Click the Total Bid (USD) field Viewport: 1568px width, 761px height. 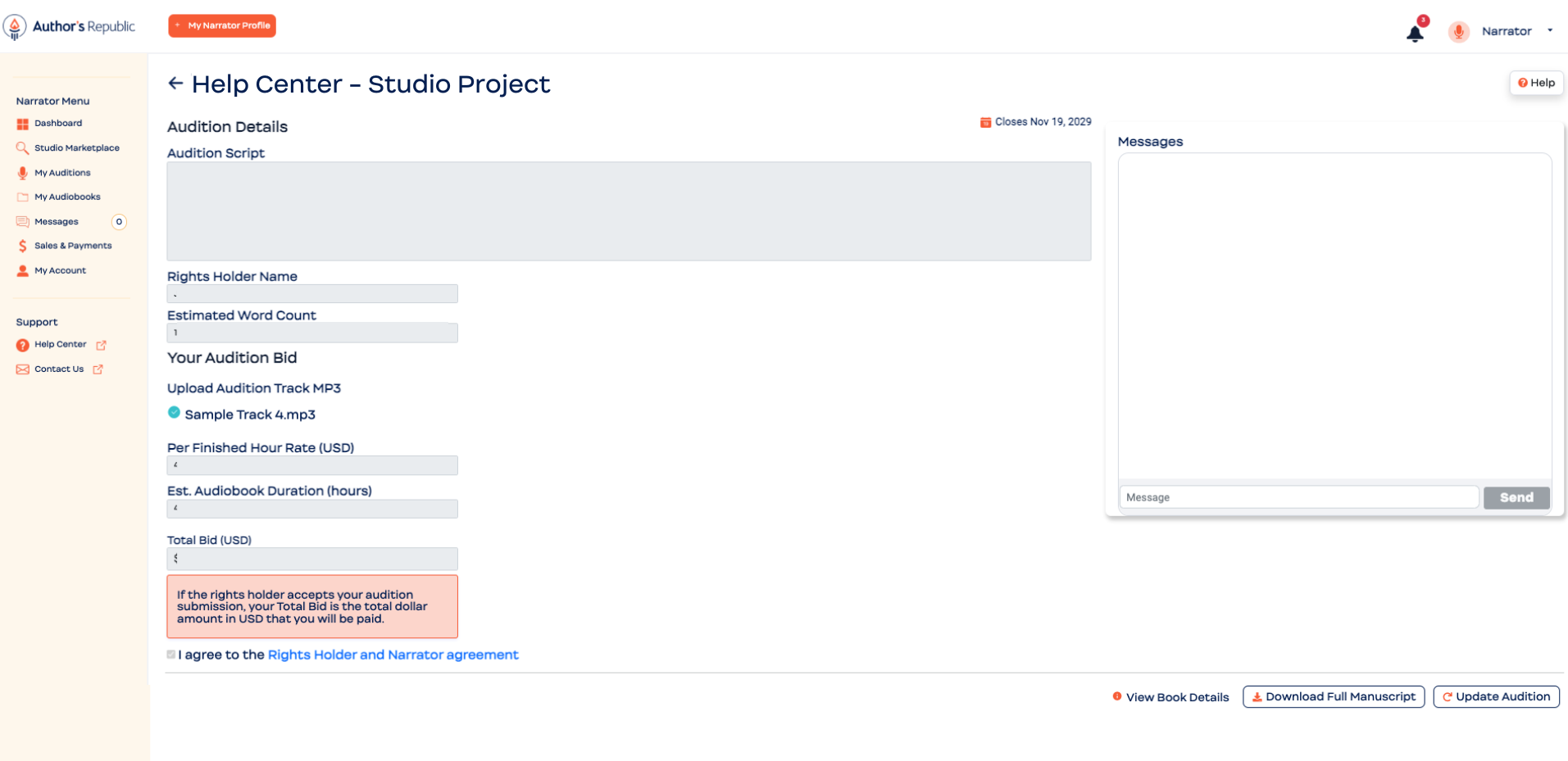(312, 559)
